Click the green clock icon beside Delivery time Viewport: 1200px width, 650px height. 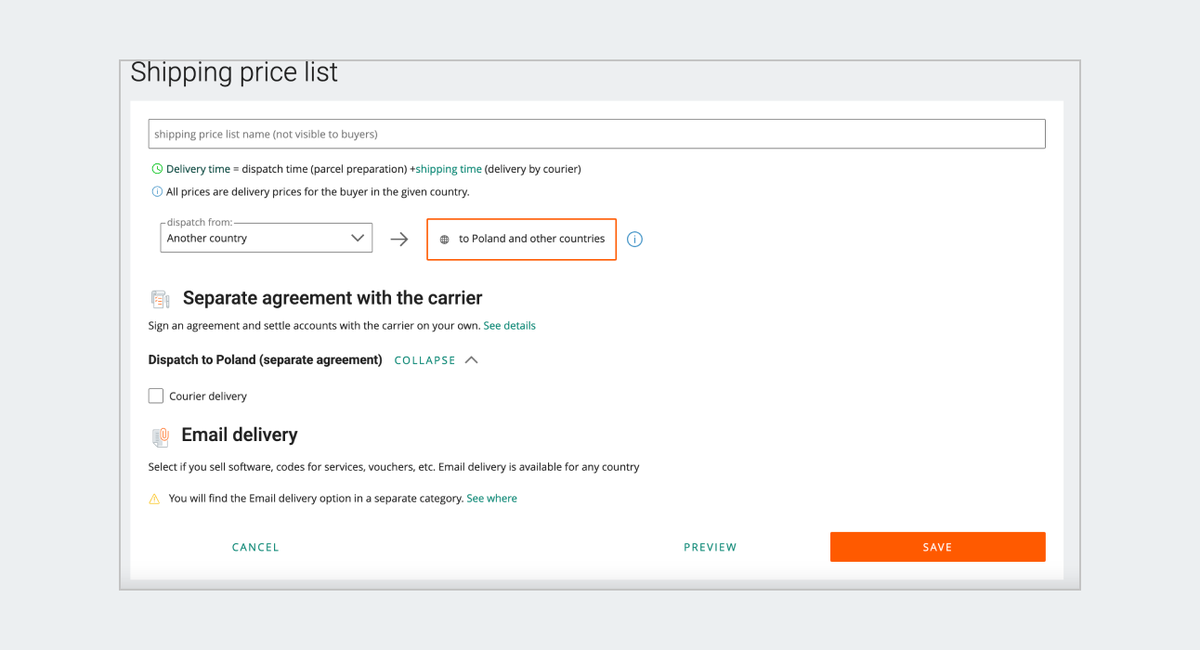tap(157, 169)
